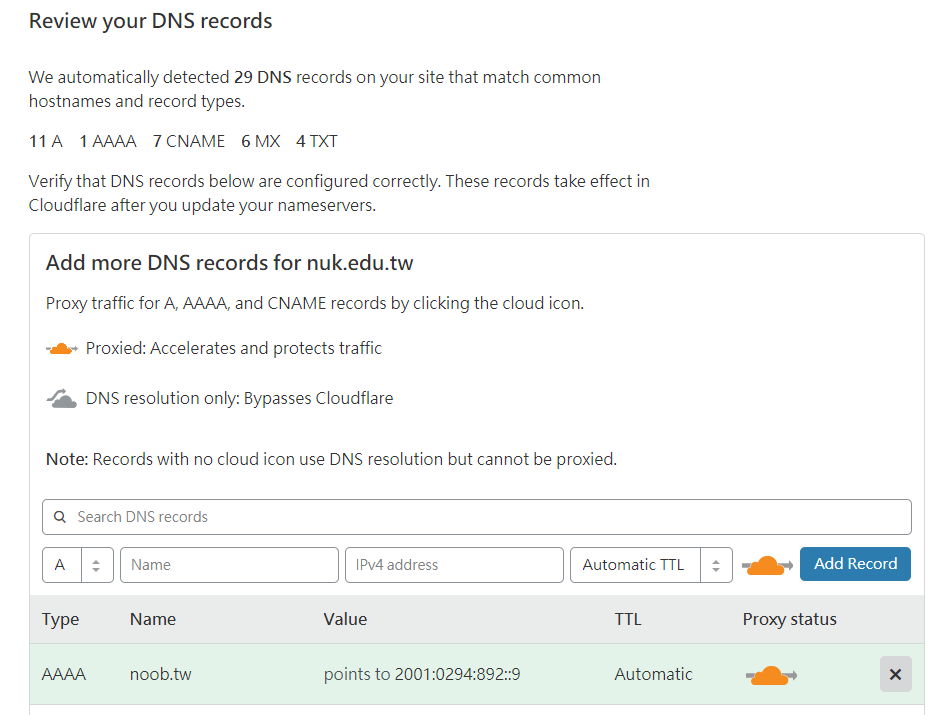Screen dimensions: 932x715
Task: Toggle proxy status for noob.tw record
Action: tap(771, 675)
